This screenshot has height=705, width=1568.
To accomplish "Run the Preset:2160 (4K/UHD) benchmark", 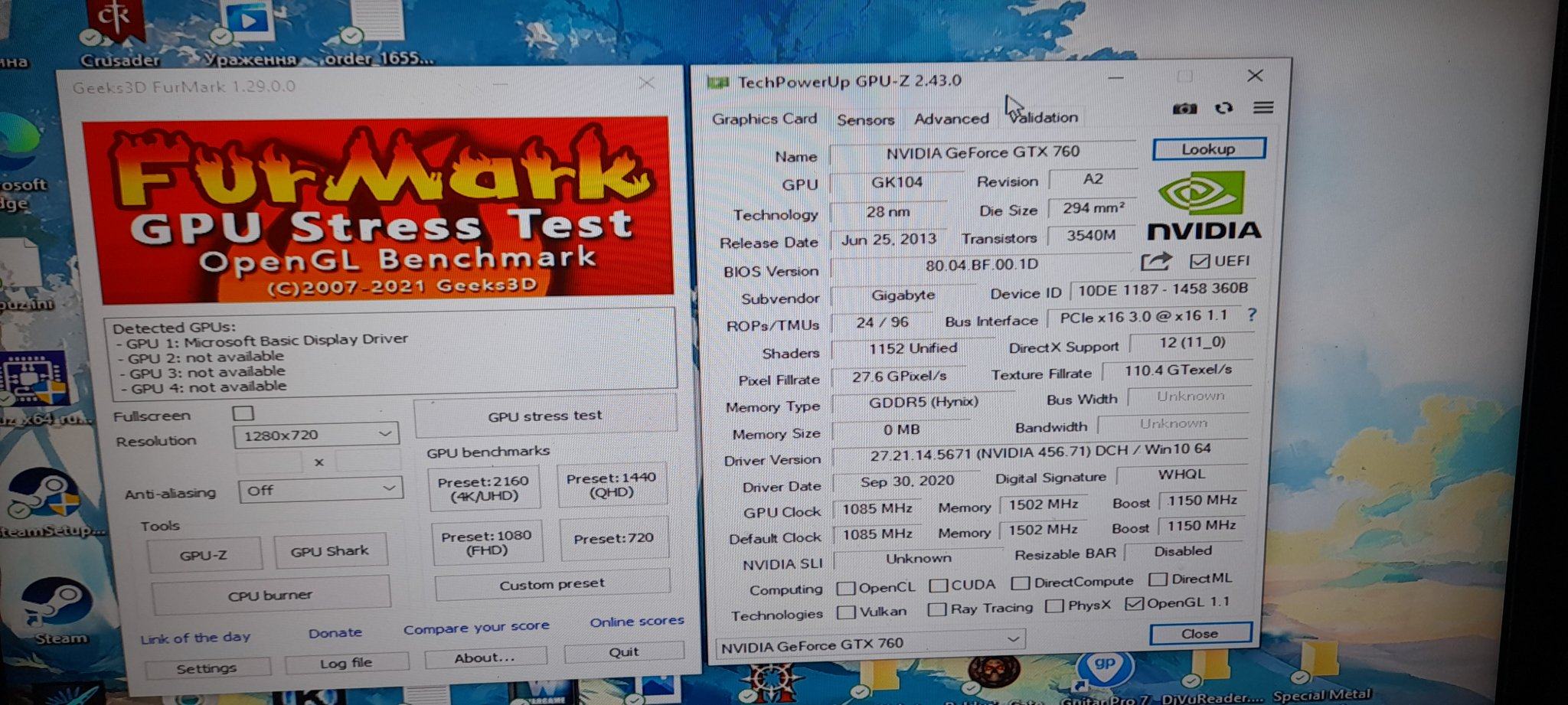I will point(483,488).
